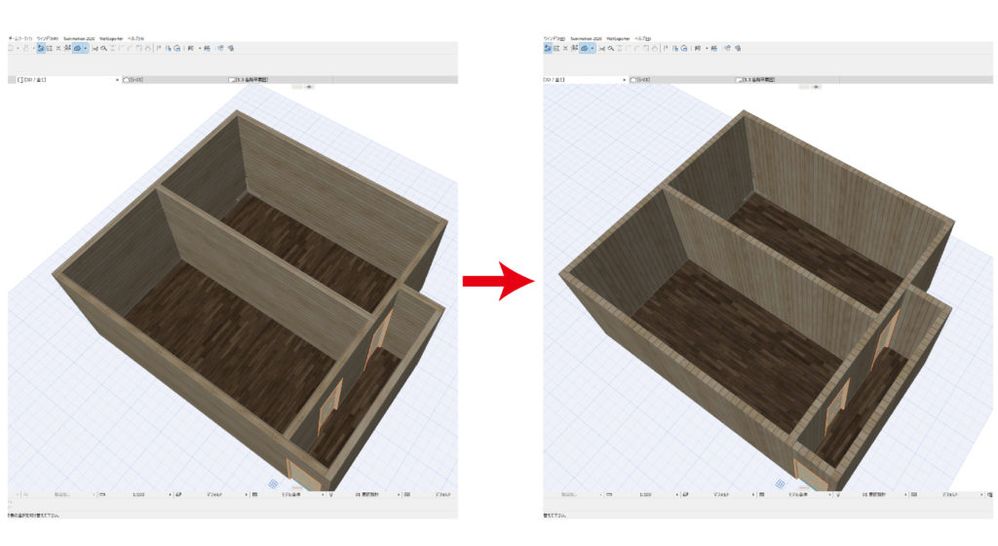This screenshot has width=998, height=546.
Task: Switch to the S-01 tab in left screenshot
Action: point(175,80)
